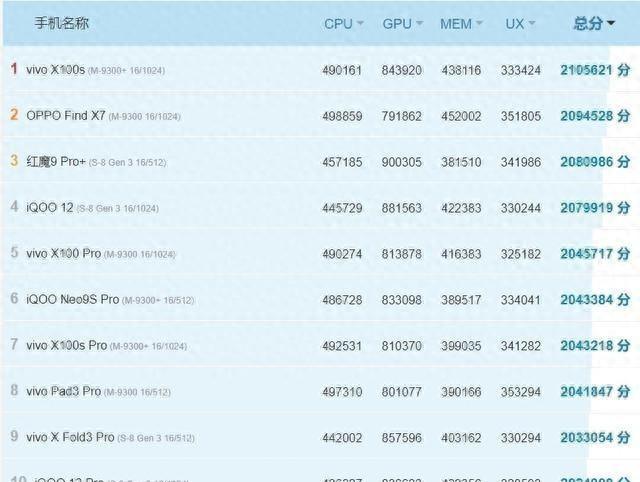Screen dimensions: 640x482
Task: Sort by CPU column dropdown arrow
Action: pyautogui.click(x=360, y=23)
